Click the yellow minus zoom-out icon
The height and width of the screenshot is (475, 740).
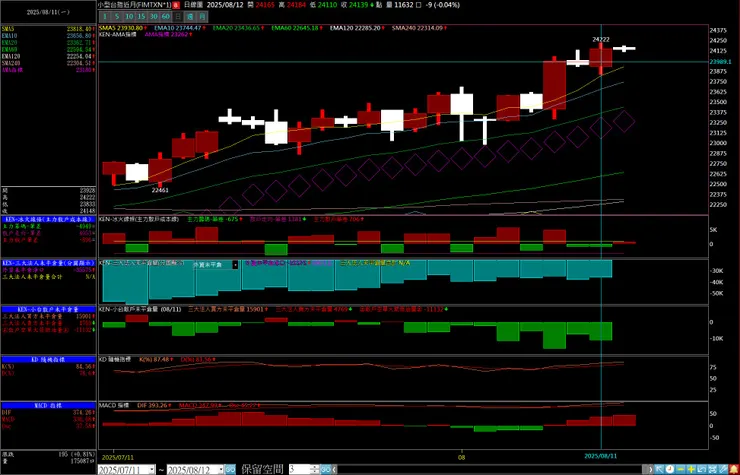pos(681,469)
